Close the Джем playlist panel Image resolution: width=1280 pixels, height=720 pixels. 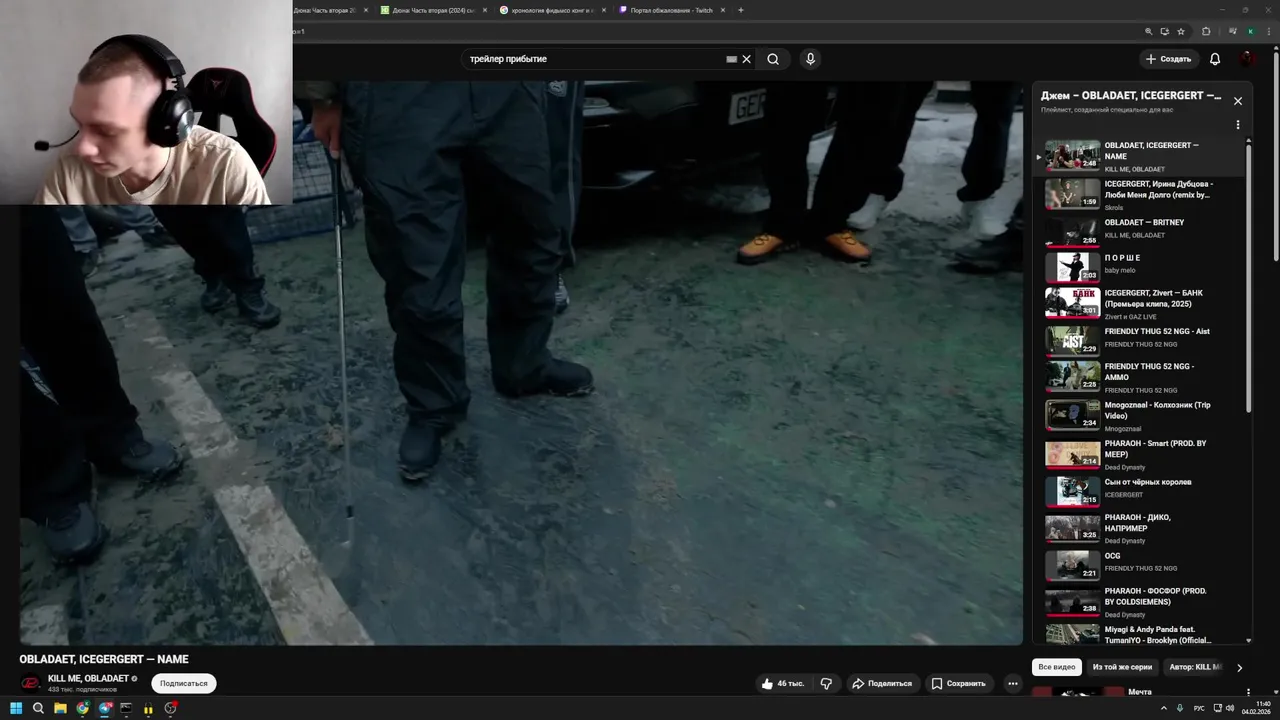click(1238, 101)
